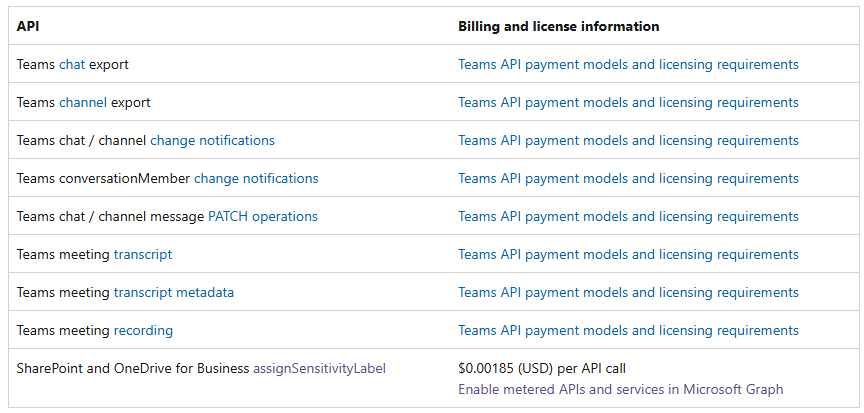This screenshot has width=864, height=413.
Task: Open the 'chat' link in Teams chat export
Action: [x=72, y=64]
